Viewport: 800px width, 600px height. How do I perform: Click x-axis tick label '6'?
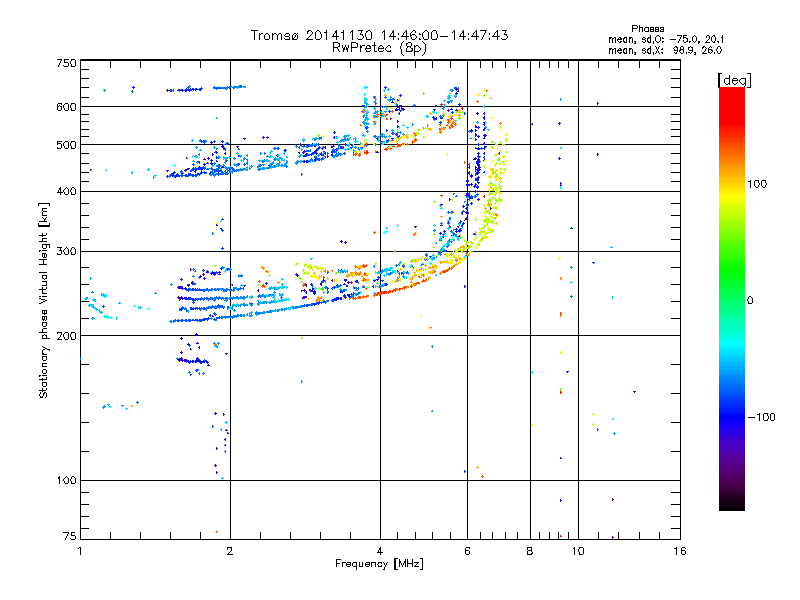pyautogui.click(x=467, y=551)
